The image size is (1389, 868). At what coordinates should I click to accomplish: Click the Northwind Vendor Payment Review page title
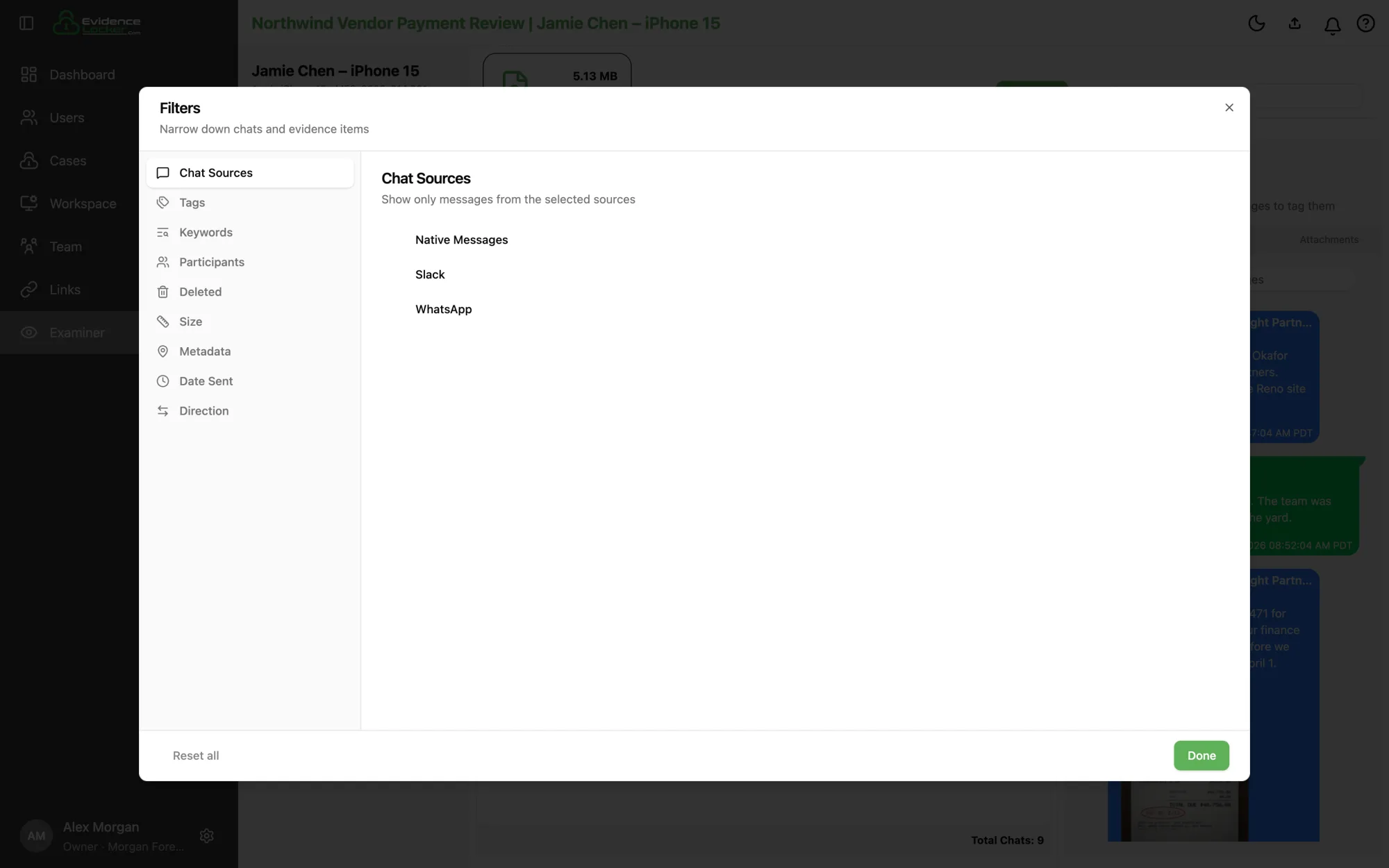point(485,23)
